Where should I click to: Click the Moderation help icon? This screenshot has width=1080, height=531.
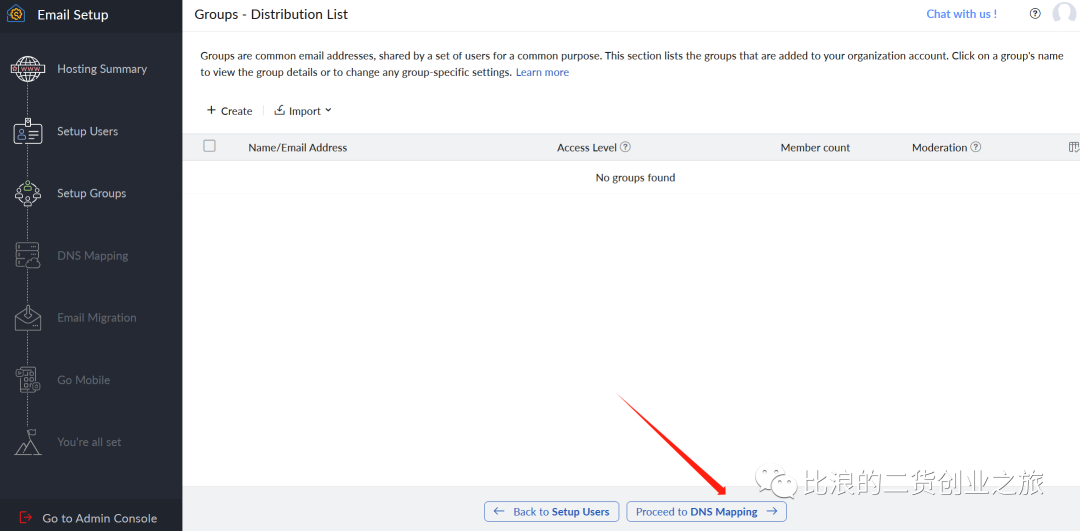click(976, 147)
